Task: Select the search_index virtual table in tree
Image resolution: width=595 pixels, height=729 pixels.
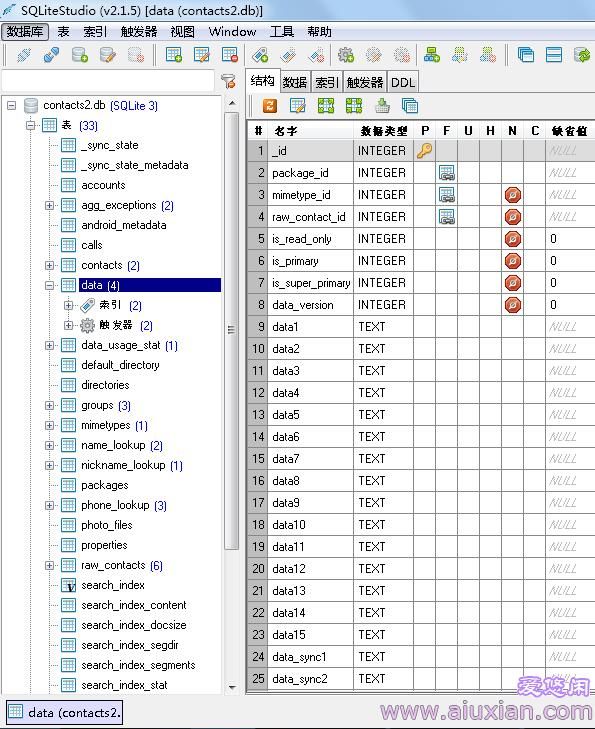Action: click(112, 585)
